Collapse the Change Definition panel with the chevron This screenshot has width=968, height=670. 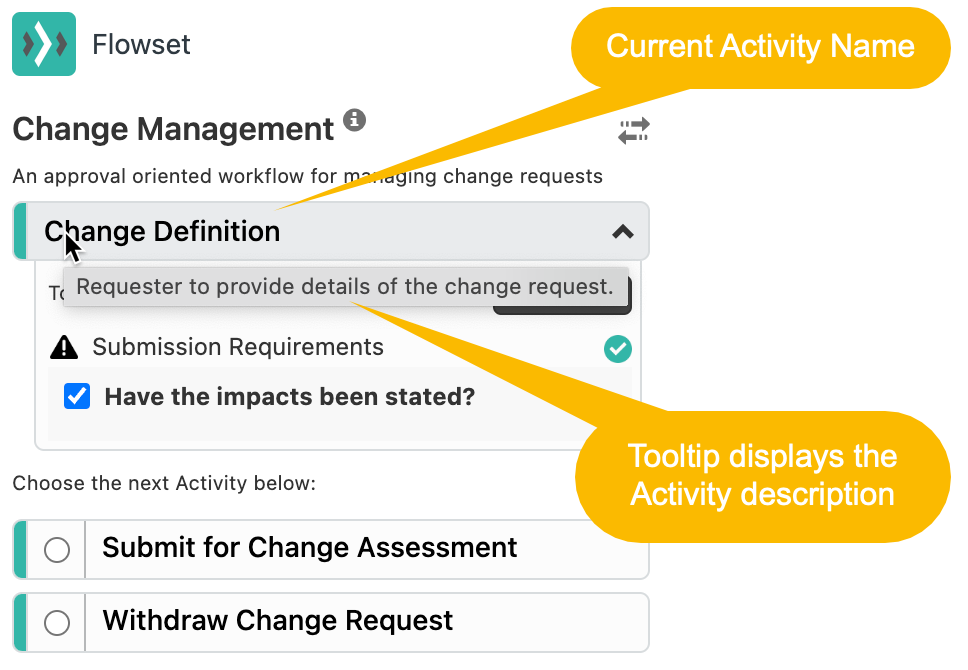point(623,232)
